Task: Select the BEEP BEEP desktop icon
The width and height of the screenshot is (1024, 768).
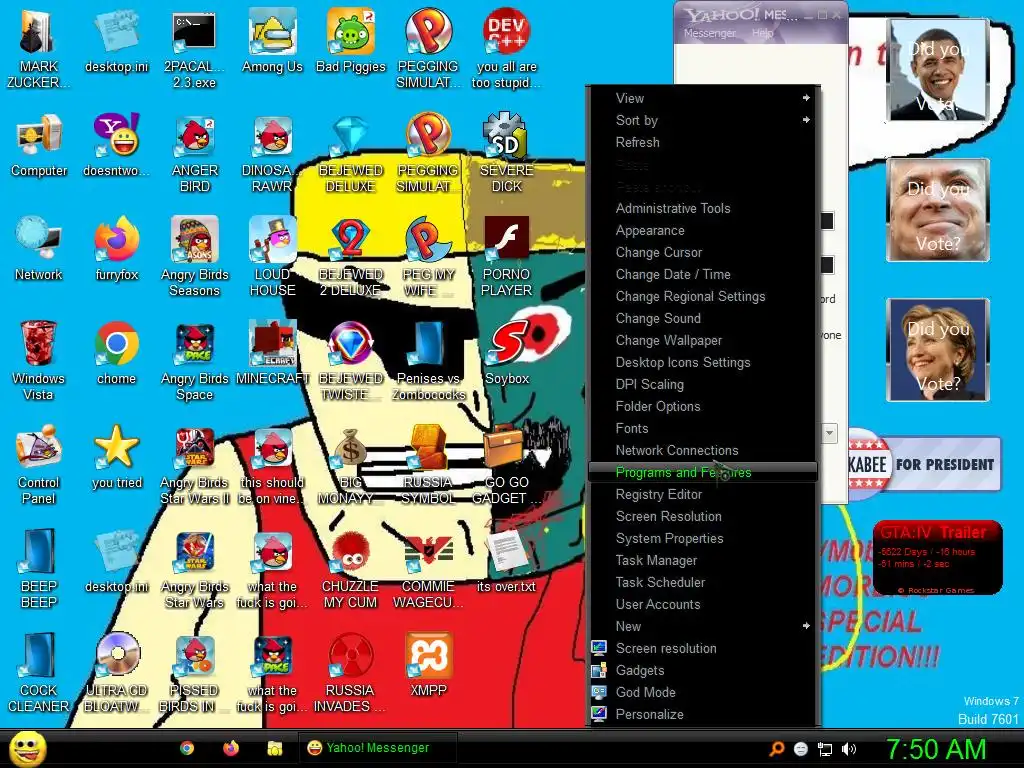Action: pyautogui.click(x=39, y=568)
